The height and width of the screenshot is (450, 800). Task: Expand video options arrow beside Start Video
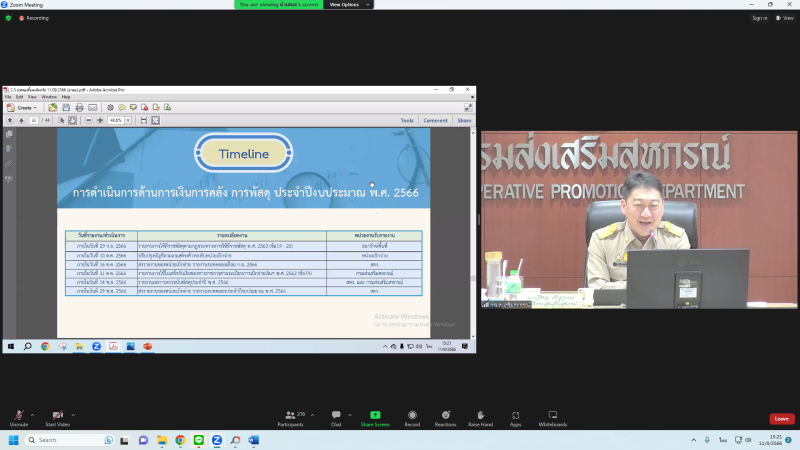[x=73, y=415]
